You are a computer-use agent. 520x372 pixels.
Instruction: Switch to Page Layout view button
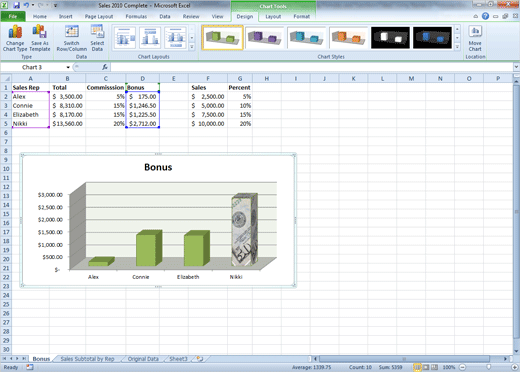pos(426,367)
